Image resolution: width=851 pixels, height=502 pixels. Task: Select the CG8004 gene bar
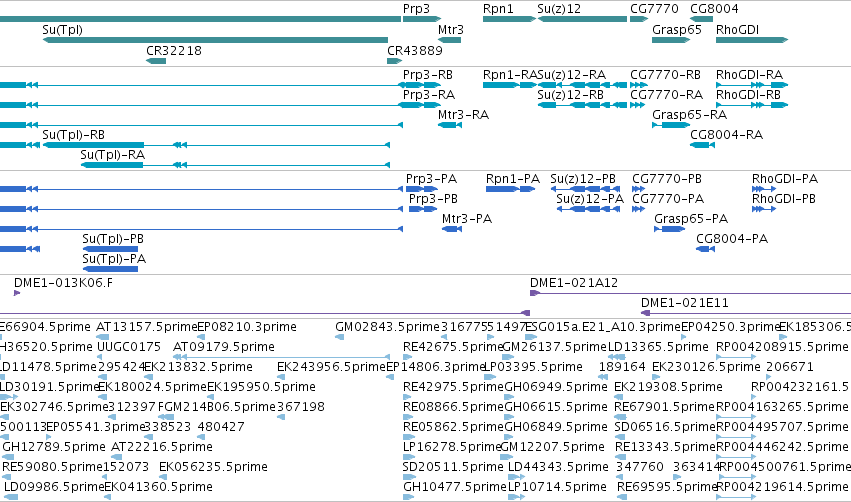coord(701,19)
